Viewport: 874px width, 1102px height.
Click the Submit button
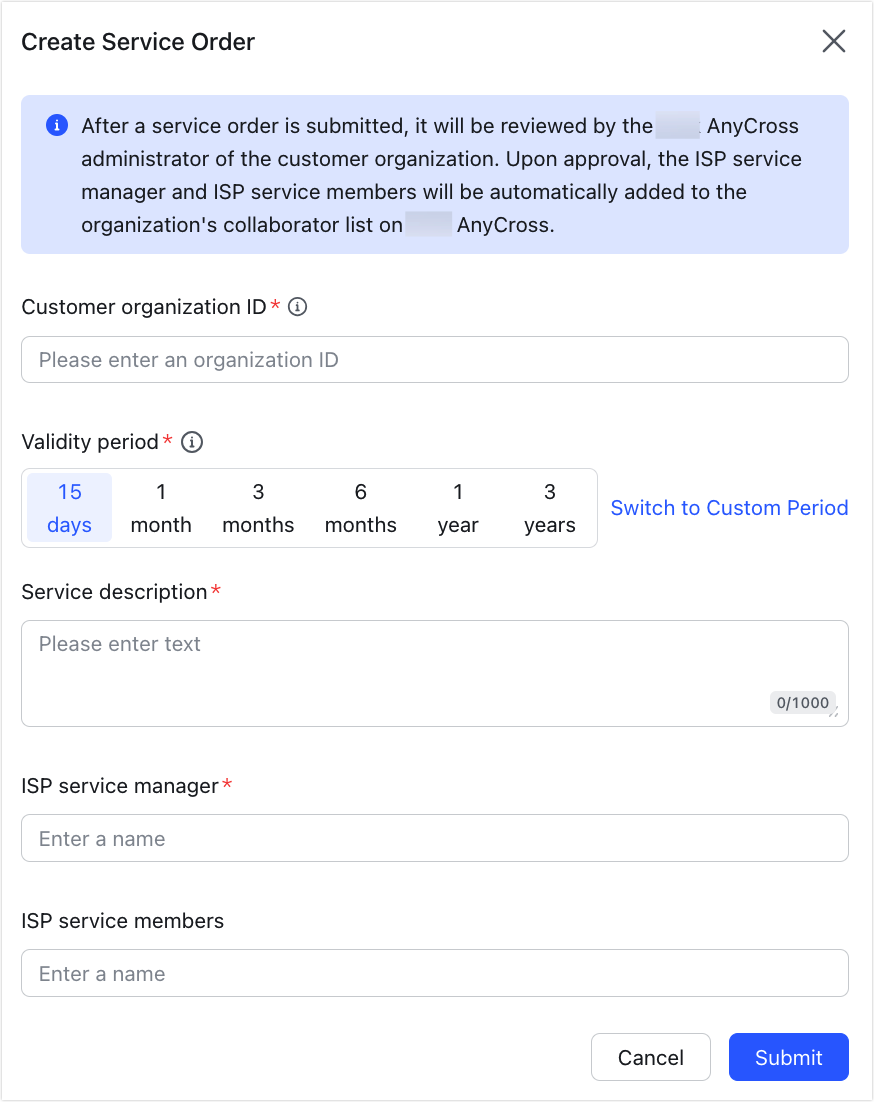tap(788, 1057)
